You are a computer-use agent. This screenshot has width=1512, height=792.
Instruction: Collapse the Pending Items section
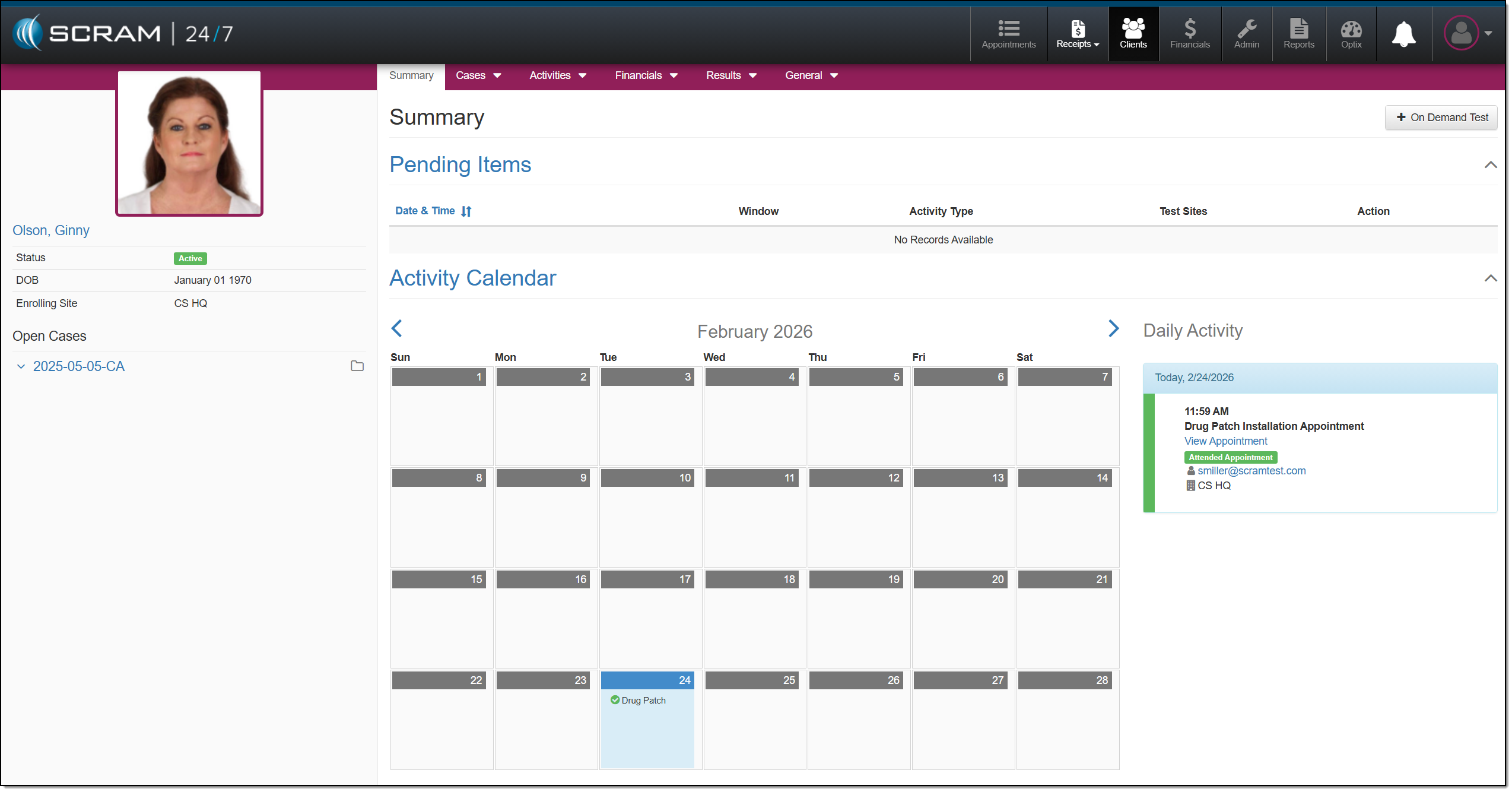pyautogui.click(x=1490, y=165)
